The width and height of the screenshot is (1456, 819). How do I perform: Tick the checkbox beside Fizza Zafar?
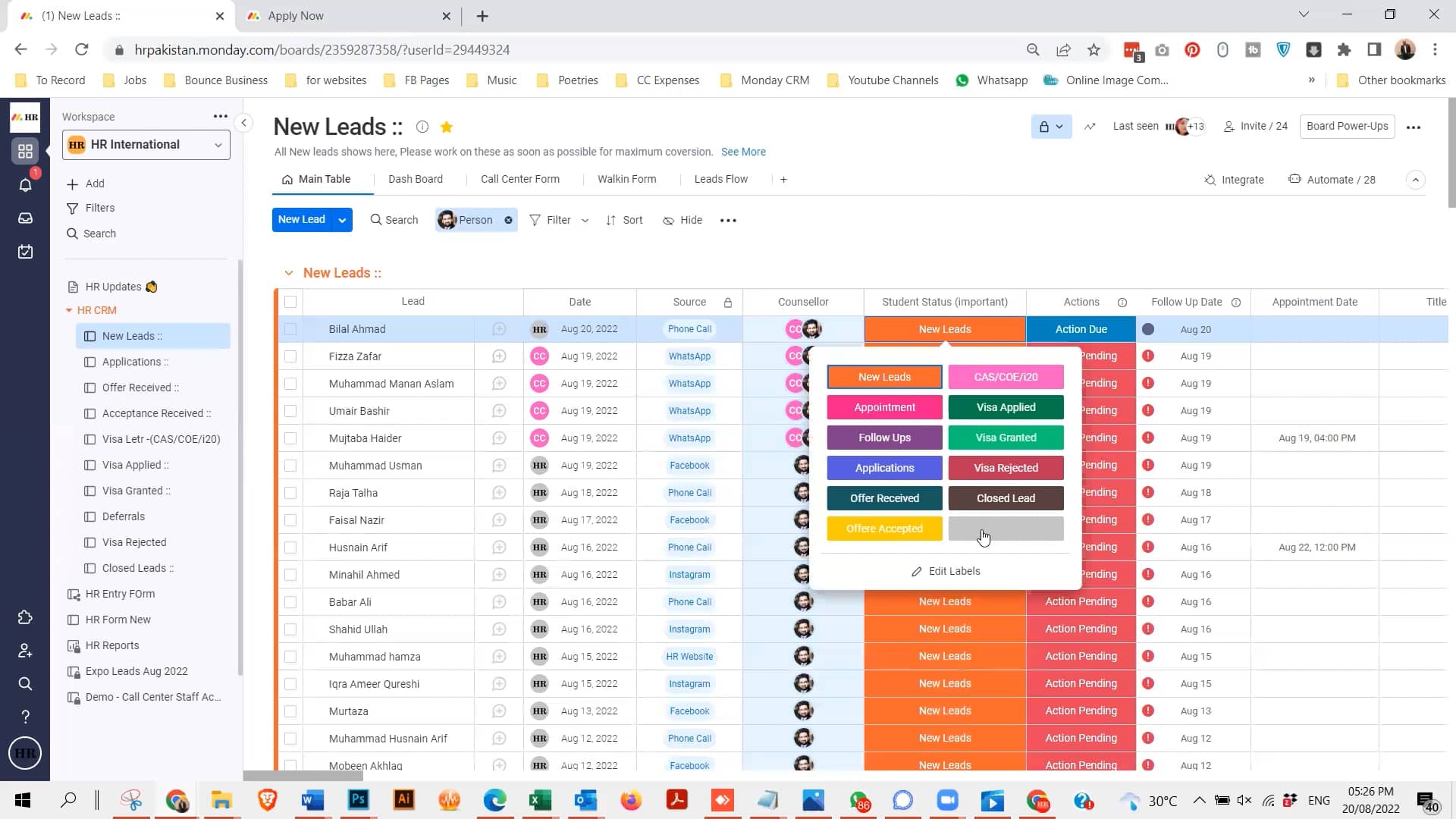290,356
